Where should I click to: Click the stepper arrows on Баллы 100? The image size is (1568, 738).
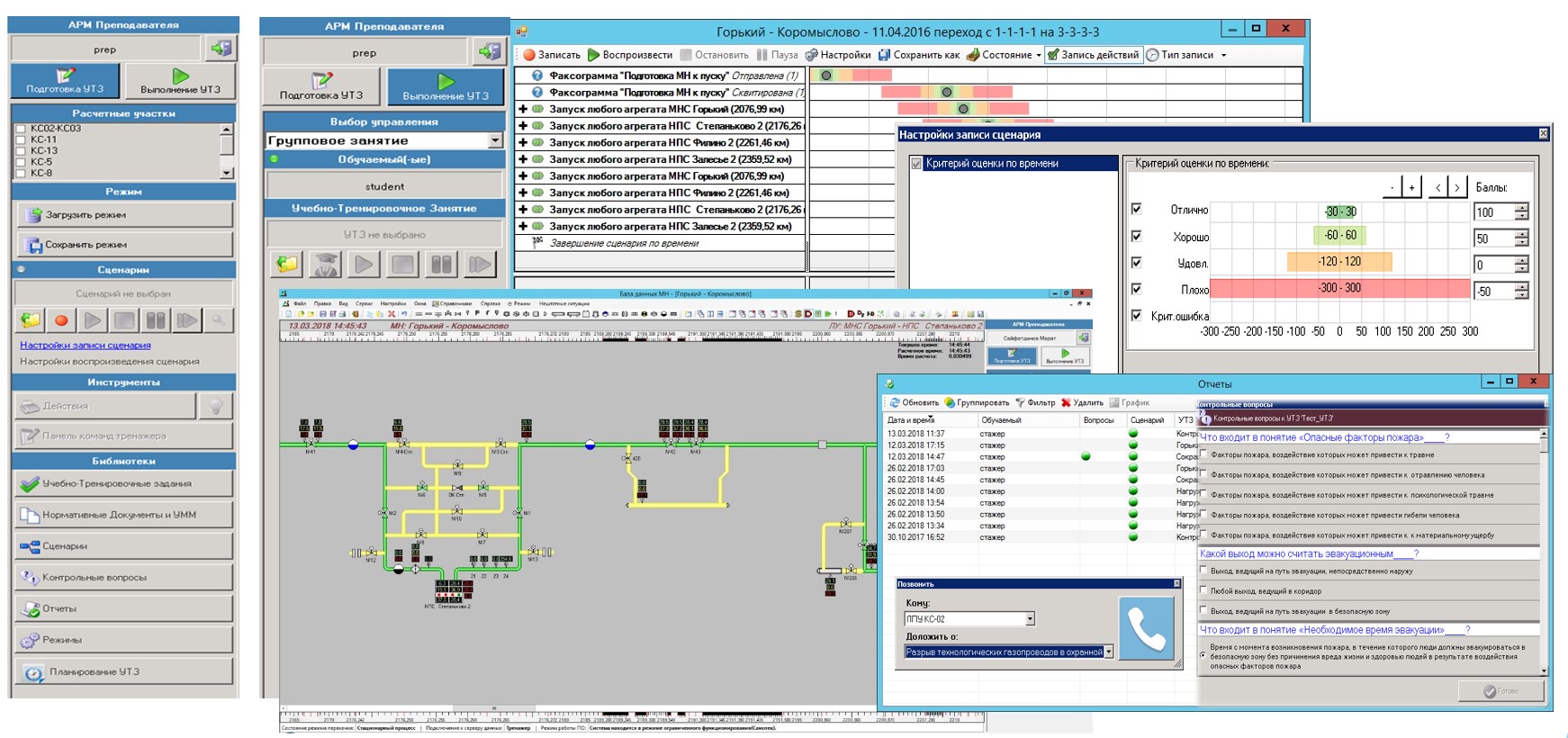coord(1521,212)
